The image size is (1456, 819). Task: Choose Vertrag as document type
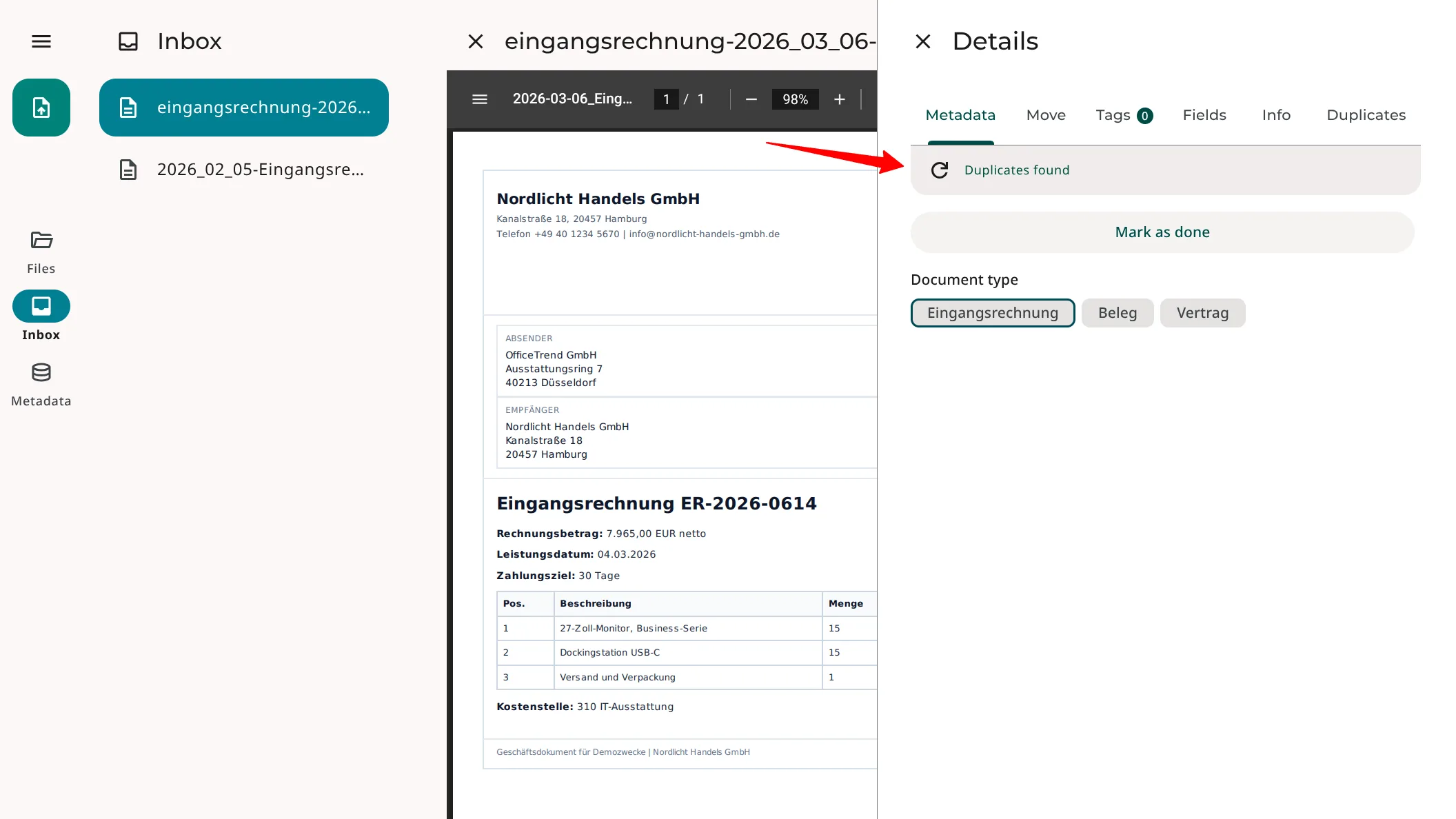[1202, 313]
